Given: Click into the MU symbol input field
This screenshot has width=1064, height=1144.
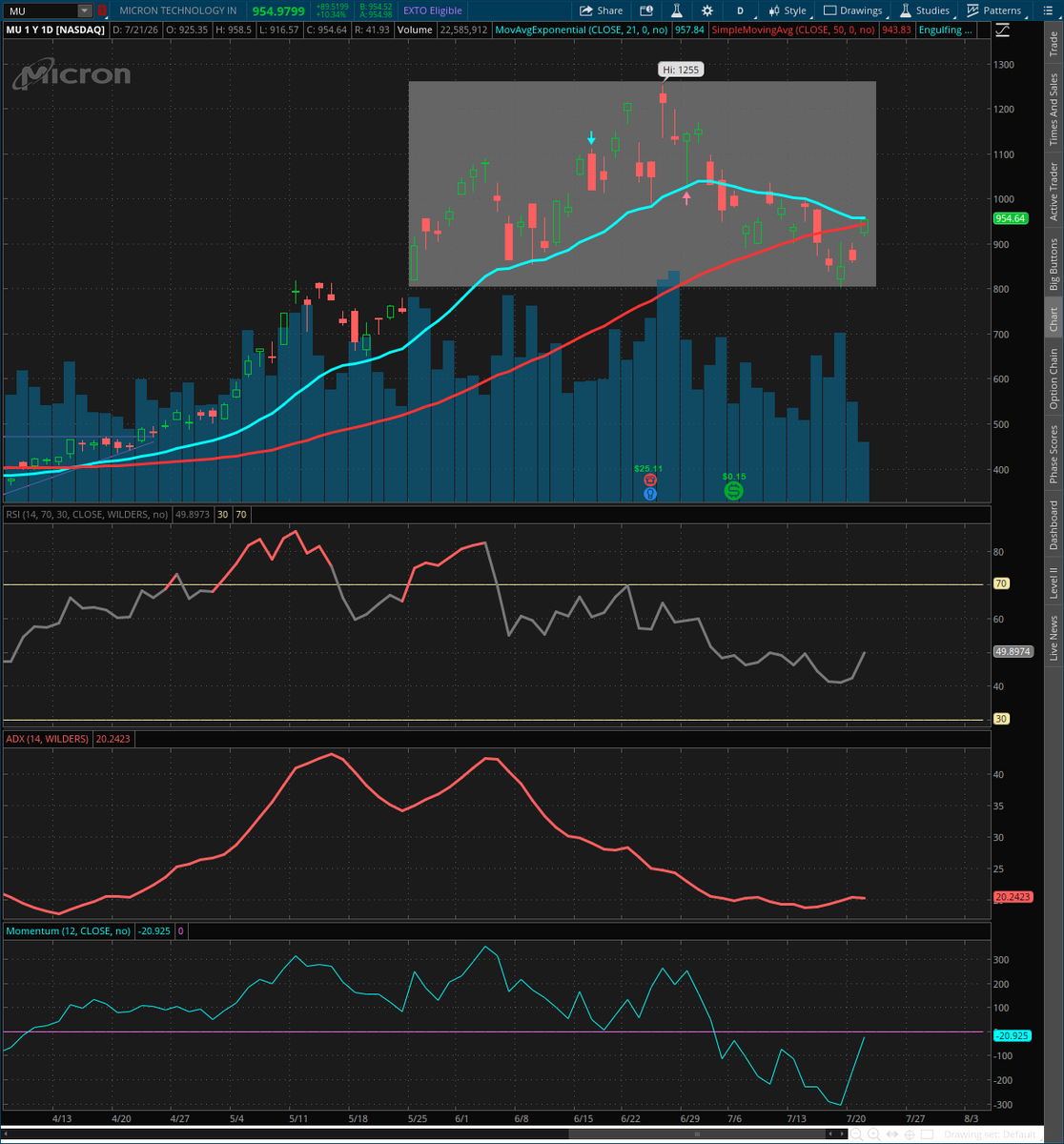Looking at the screenshot, I should tap(40, 10).
